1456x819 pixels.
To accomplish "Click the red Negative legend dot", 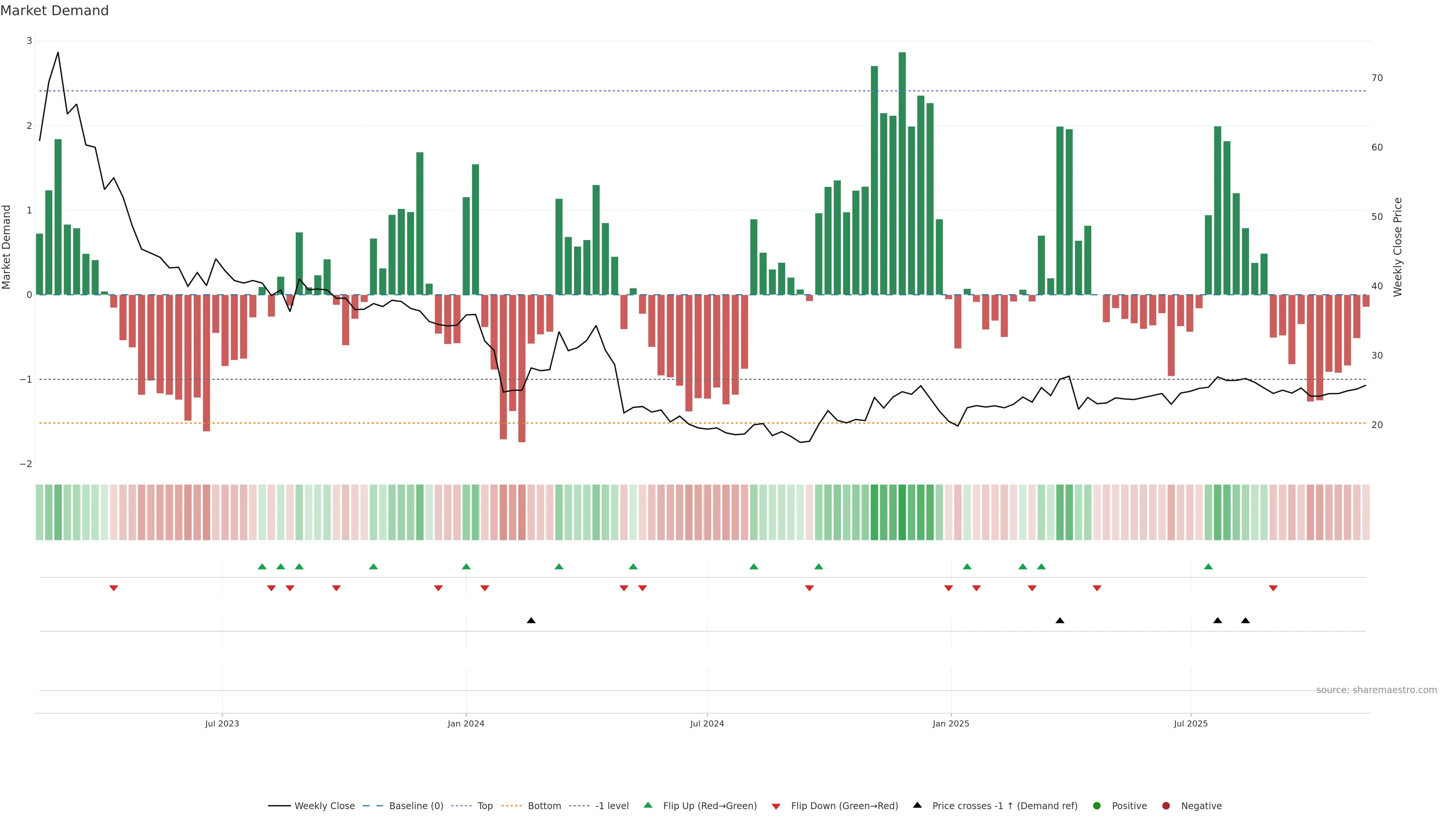I will click(1166, 806).
